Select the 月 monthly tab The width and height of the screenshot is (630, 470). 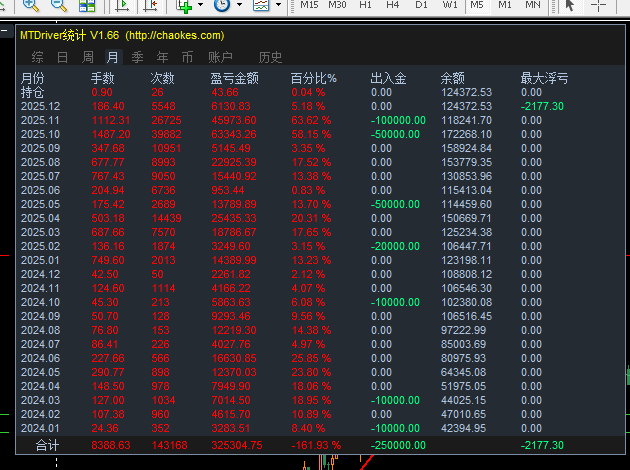(x=113, y=57)
